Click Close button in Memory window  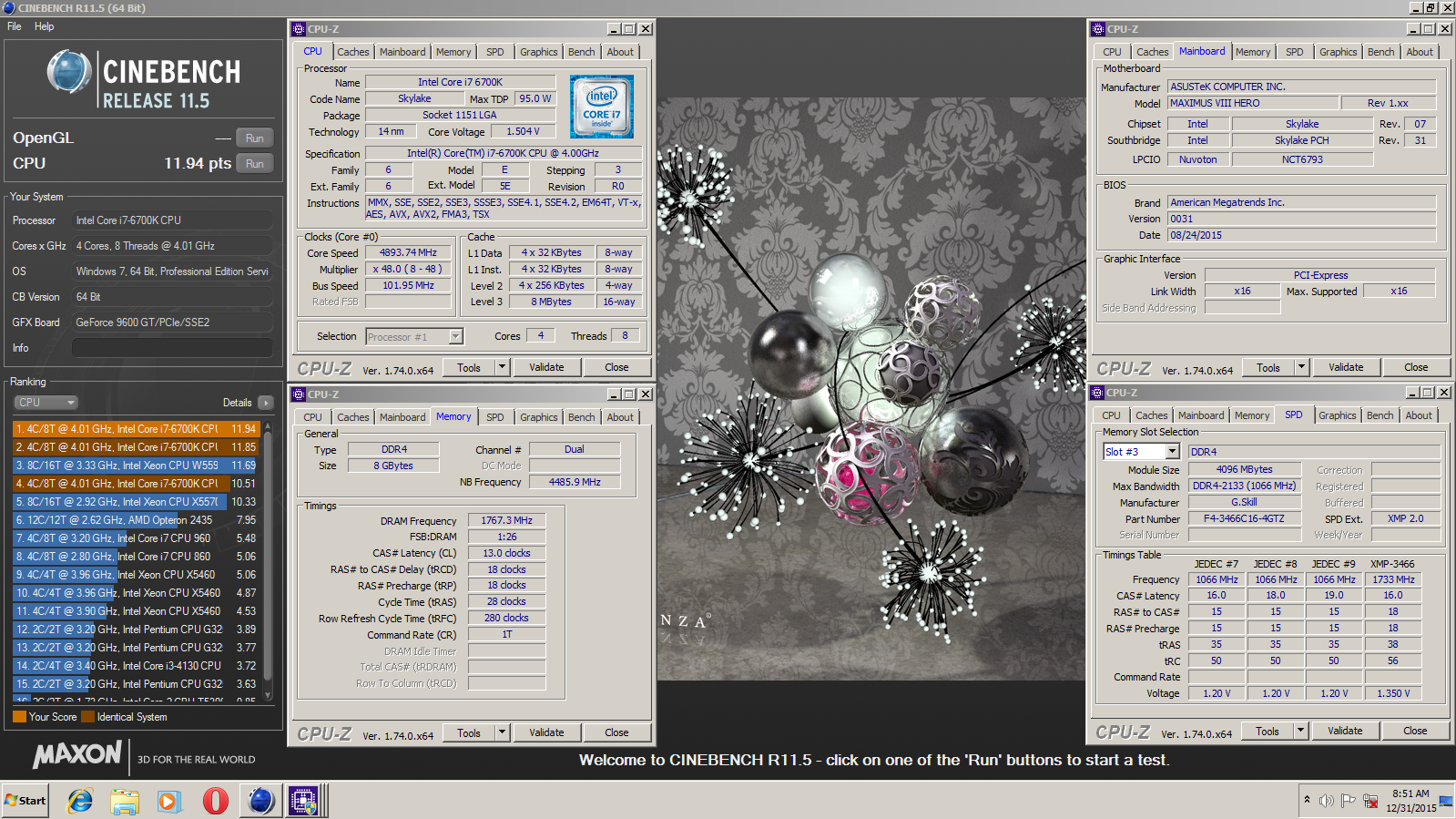[616, 732]
